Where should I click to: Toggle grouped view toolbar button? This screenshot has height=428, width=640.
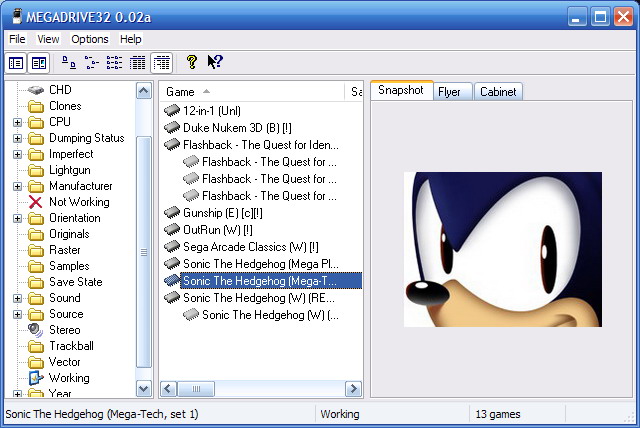click(x=162, y=63)
